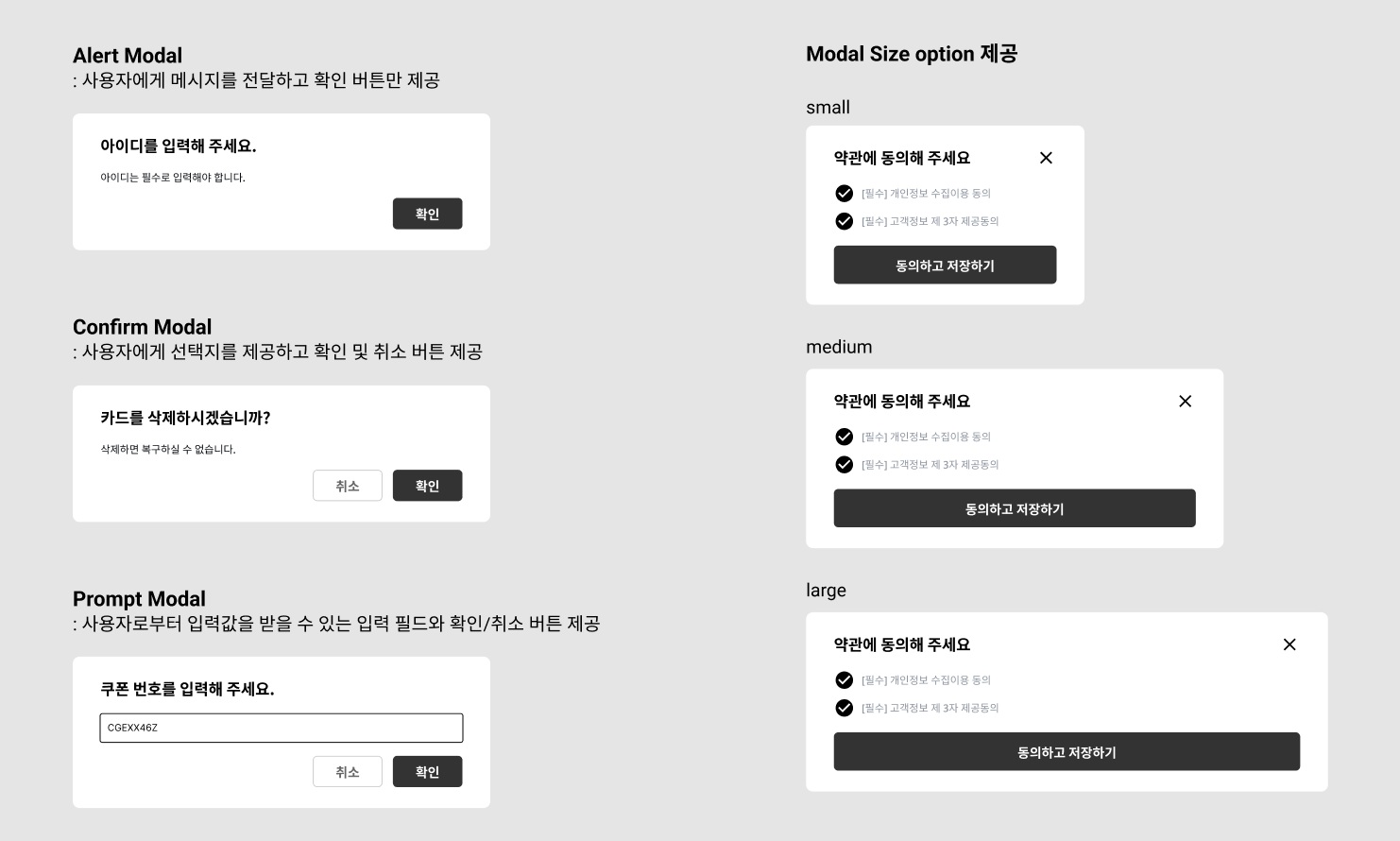
Task: Toggle 고객정보 제 3자 제공동의 checkbox in the large modal
Action: coord(845,708)
